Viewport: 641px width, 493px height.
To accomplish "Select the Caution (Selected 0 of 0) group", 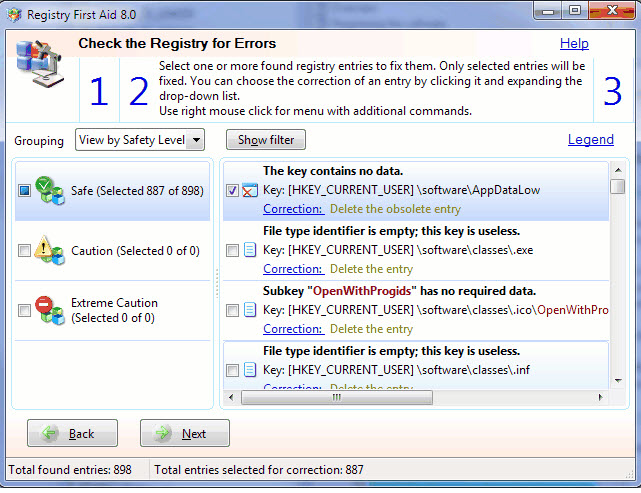I will pyautogui.click(x=112, y=251).
